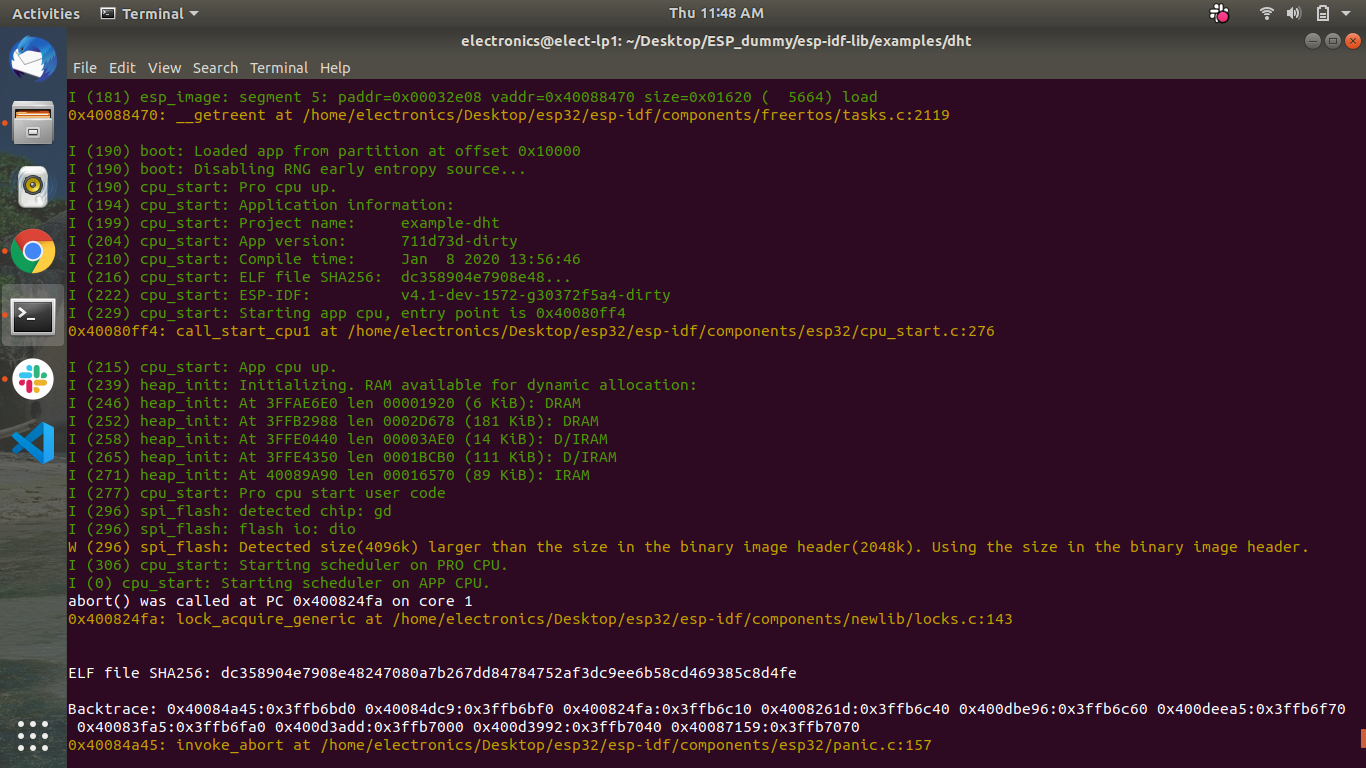Click the Slack notification icon in the top bar
This screenshot has width=1366, height=768.
[x=1219, y=13]
